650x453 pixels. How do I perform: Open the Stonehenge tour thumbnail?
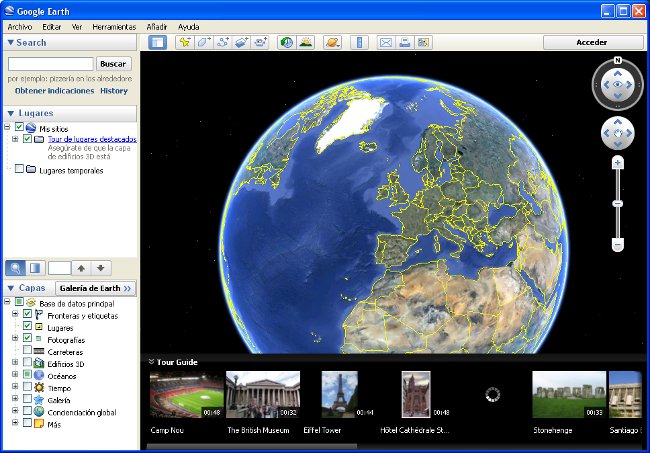point(569,394)
